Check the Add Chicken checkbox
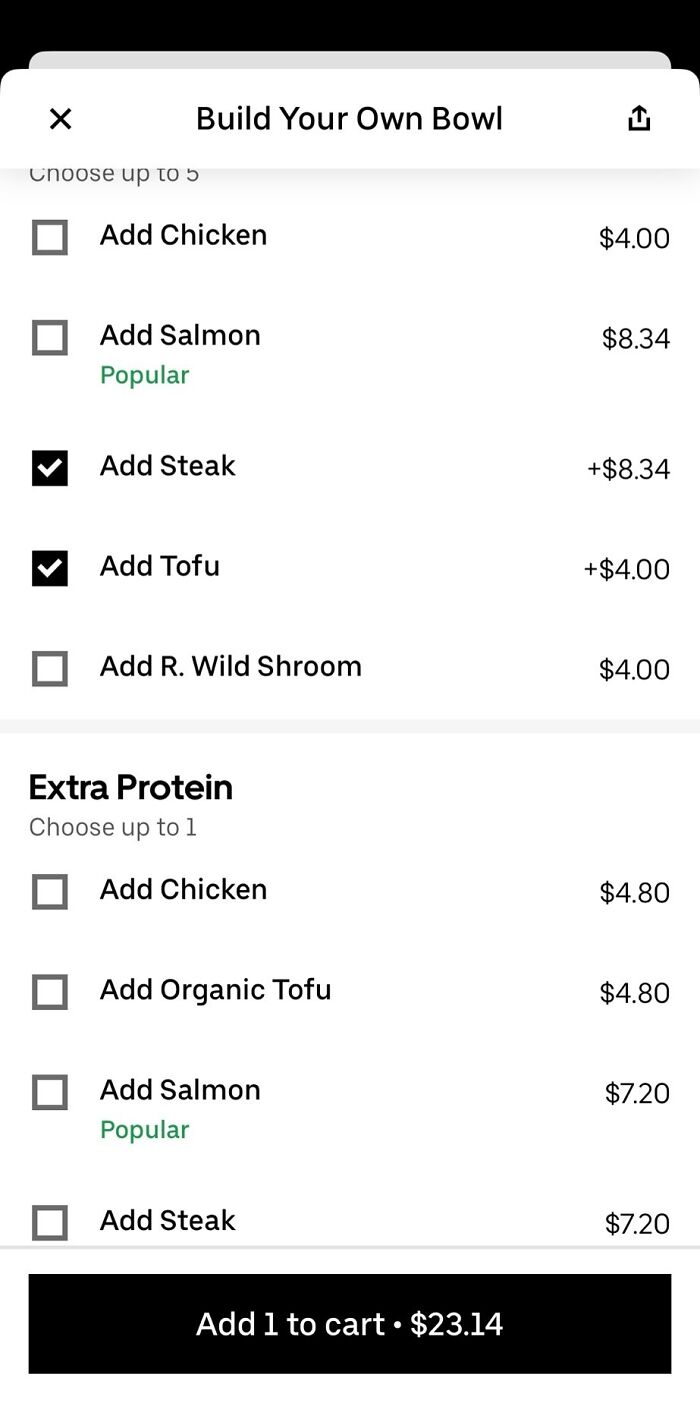Viewport: 700px width, 1409px height. pos(49,238)
